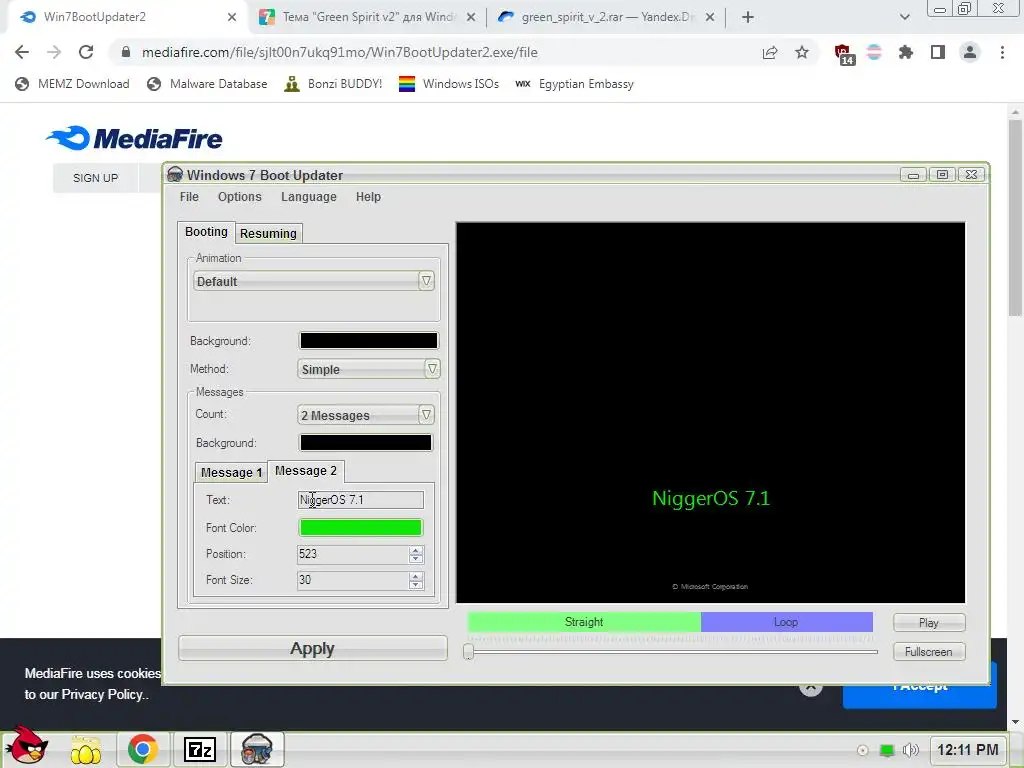The height and width of the screenshot is (768, 1024).
Task: Open the eggs folder taskbar icon
Action: click(86, 750)
